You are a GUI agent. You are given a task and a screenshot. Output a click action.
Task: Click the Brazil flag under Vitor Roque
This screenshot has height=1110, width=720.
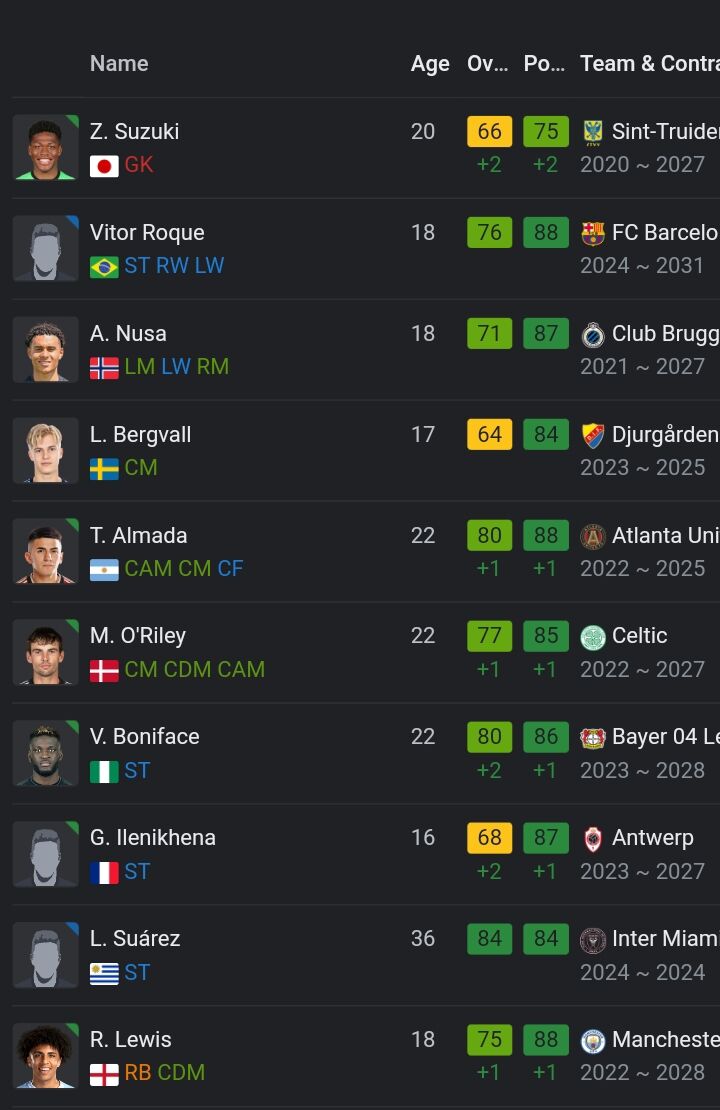coord(104,267)
